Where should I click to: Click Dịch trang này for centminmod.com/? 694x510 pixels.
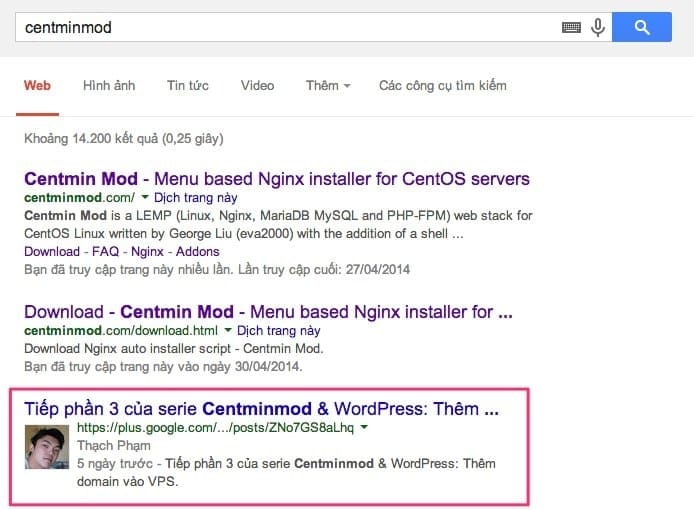(x=196, y=197)
